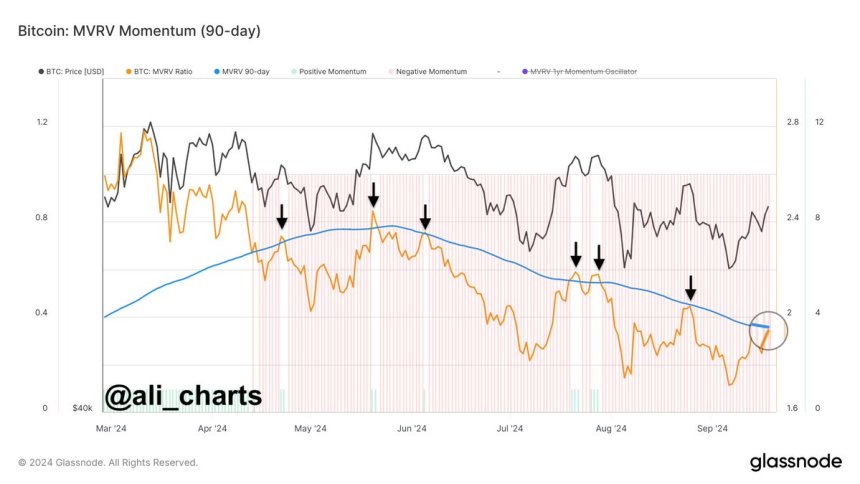The height and width of the screenshot is (484, 860).
Task: Click the $40k price axis label
Action: [81, 409]
